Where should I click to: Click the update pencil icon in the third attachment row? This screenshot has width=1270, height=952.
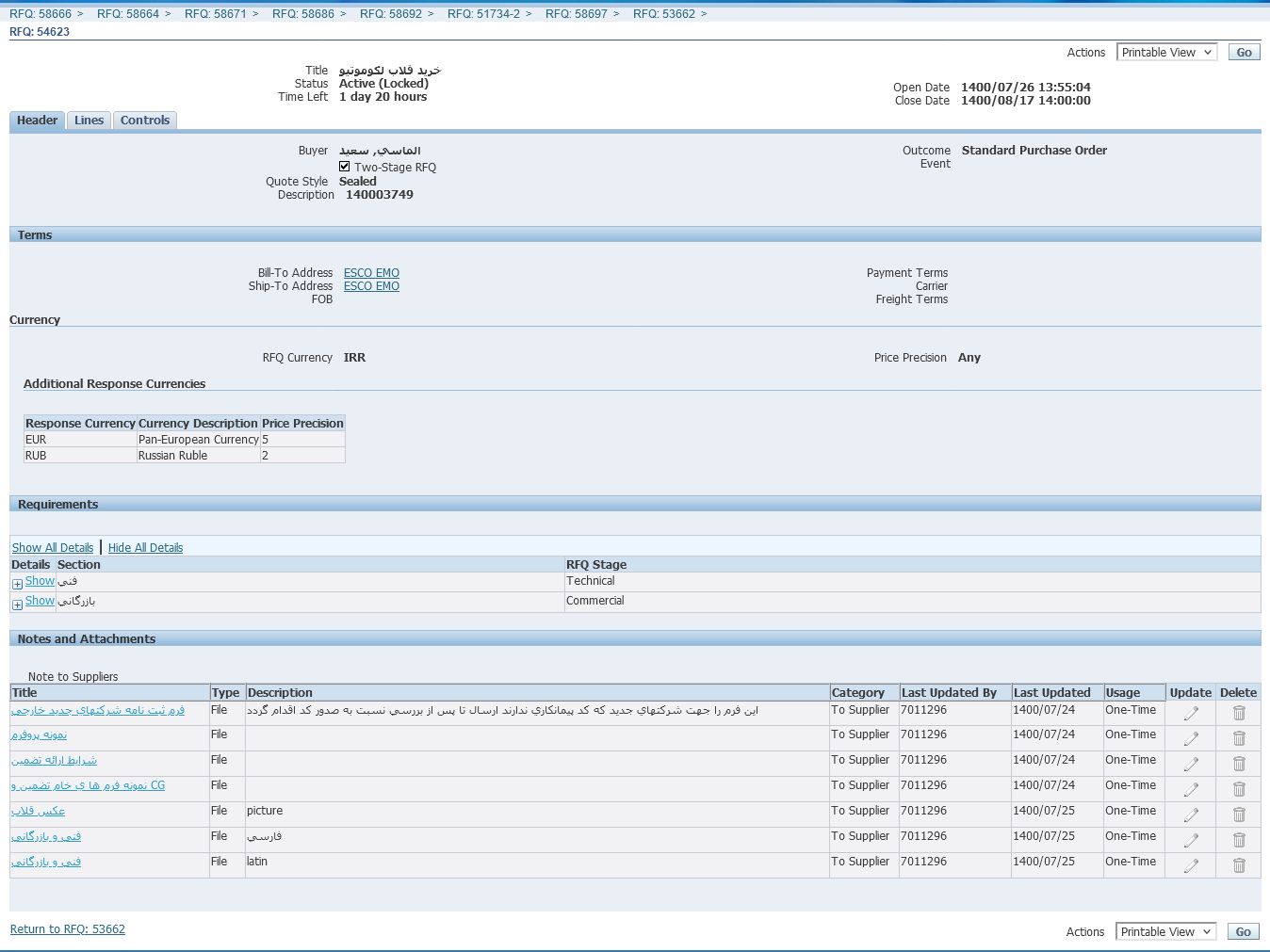(1191, 764)
